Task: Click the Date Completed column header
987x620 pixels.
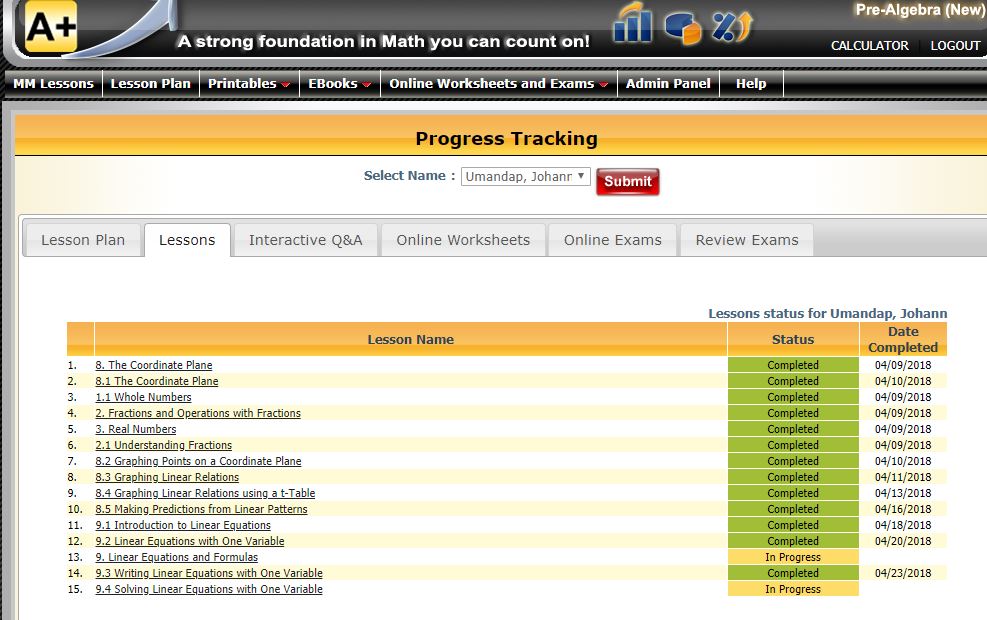Action: pos(903,339)
